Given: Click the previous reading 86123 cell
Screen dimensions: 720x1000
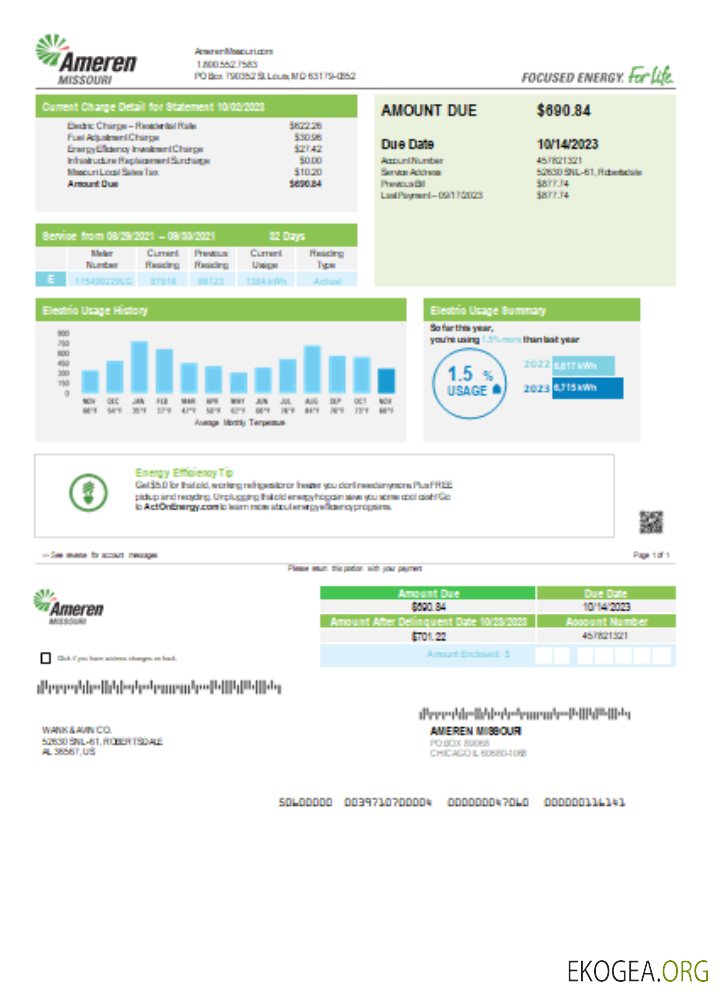Looking at the screenshot, I should [211, 281].
